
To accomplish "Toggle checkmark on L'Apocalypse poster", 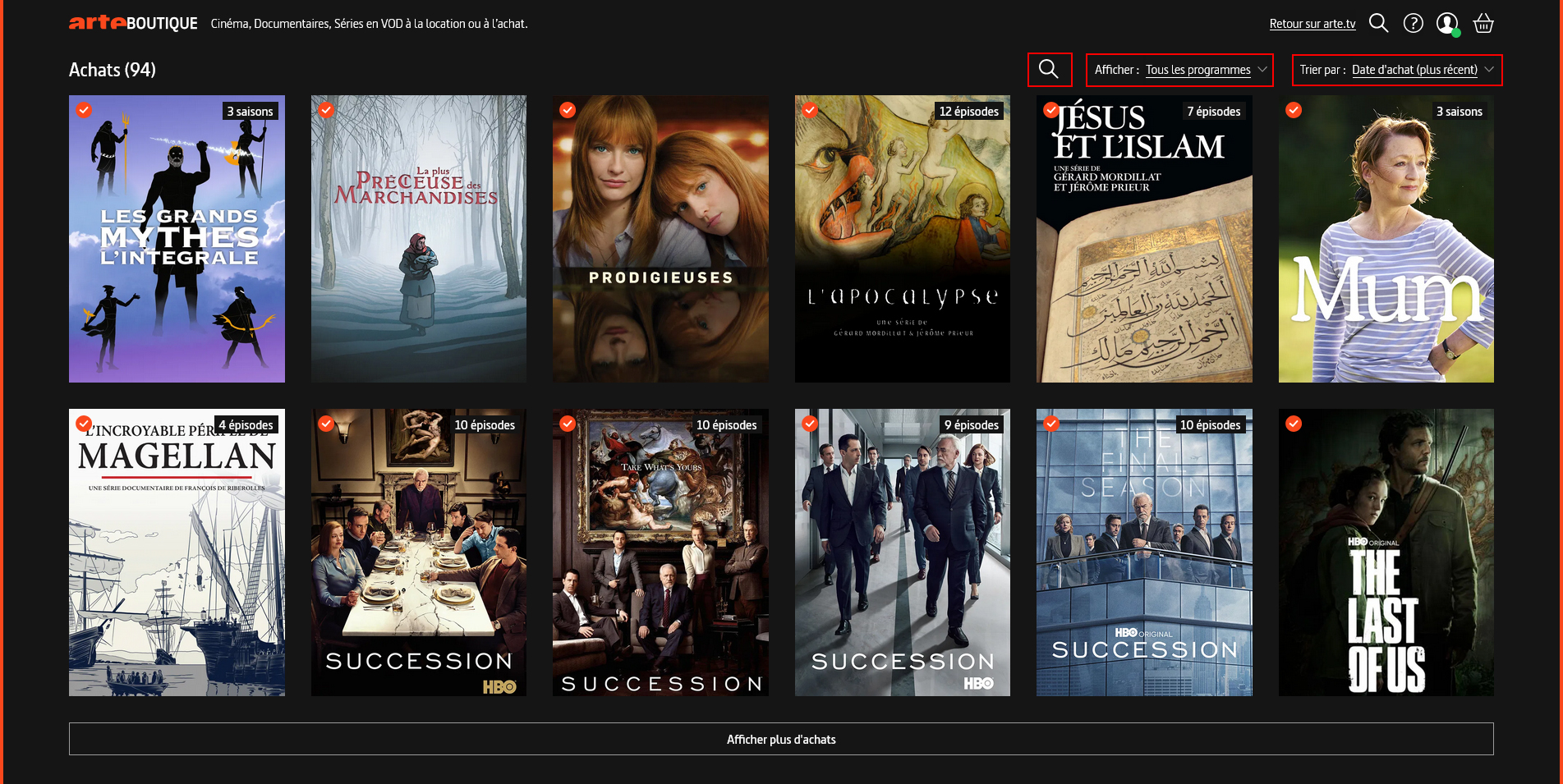I will pyautogui.click(x=810, y=110).
